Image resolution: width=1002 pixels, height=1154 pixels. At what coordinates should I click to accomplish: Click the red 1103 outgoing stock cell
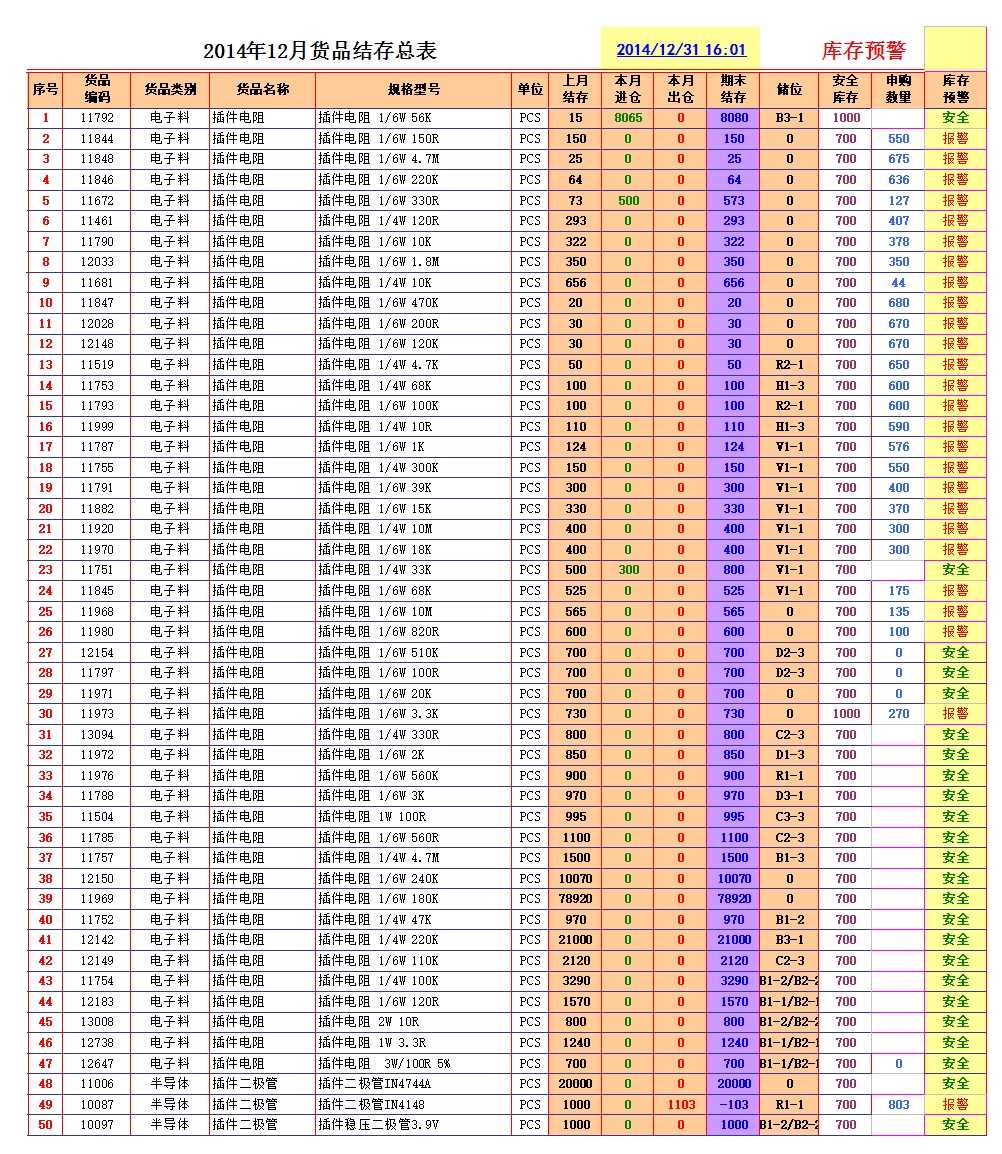coord(681,1104)
